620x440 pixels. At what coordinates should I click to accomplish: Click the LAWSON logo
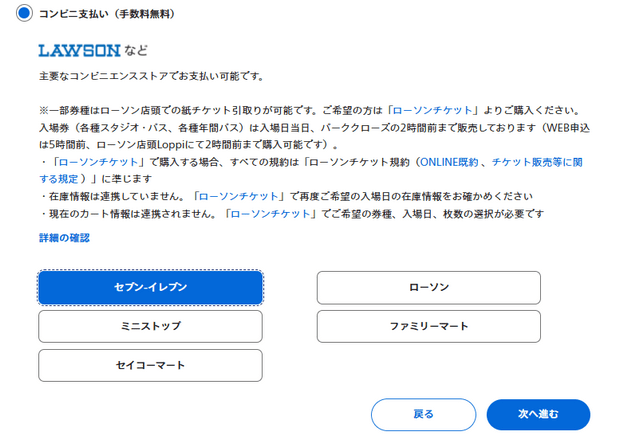pos(79,50)
